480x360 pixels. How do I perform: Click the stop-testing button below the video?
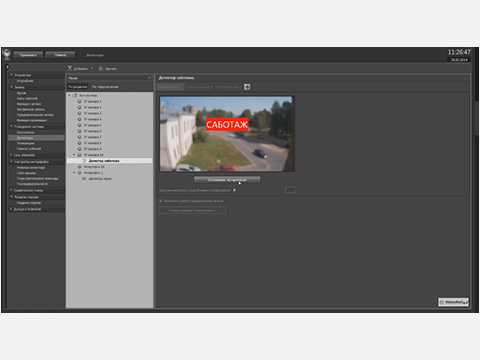point(227,180)
